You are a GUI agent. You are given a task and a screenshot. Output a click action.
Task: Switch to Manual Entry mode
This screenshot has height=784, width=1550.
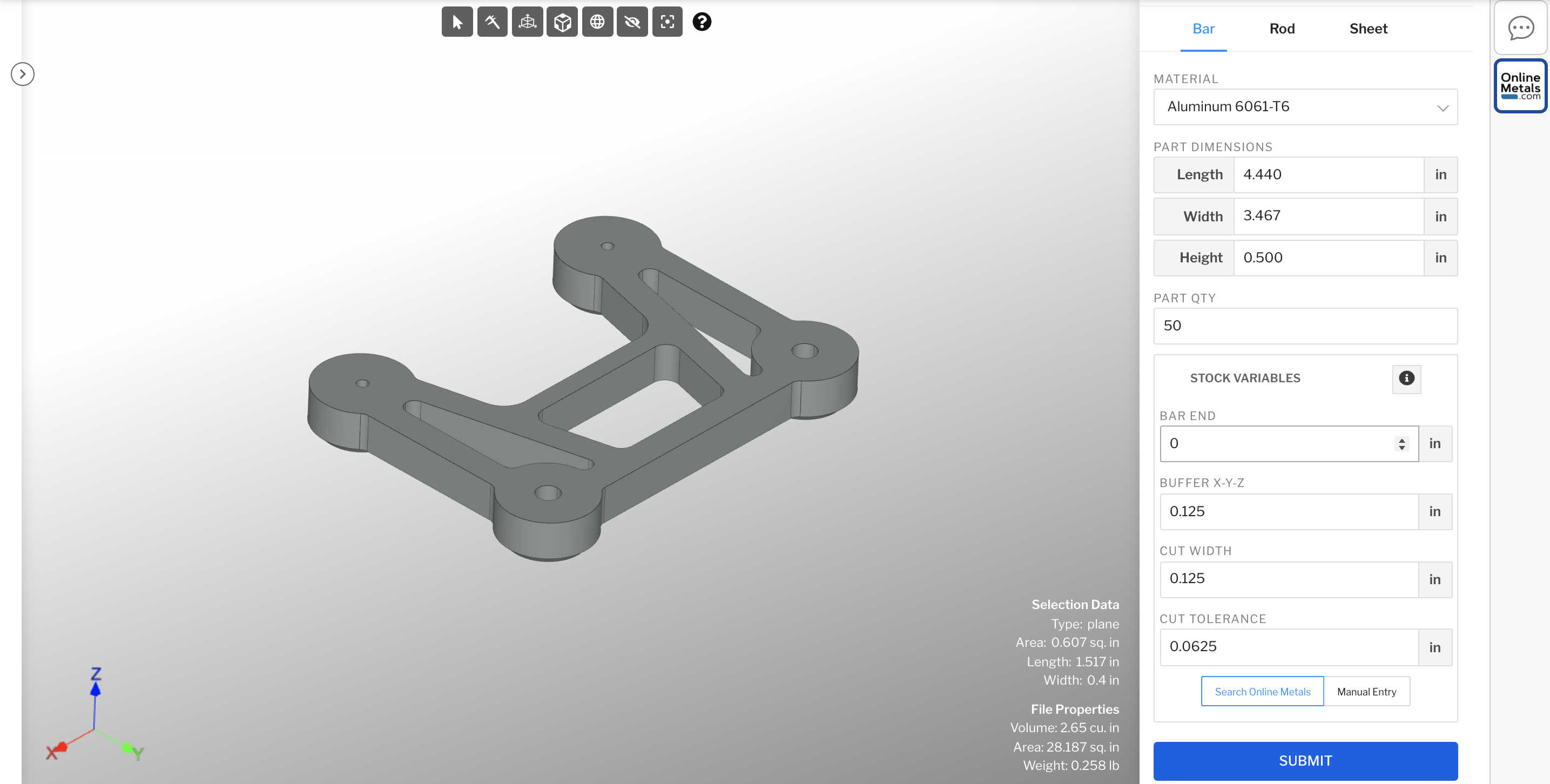[x=1367, y=691]
